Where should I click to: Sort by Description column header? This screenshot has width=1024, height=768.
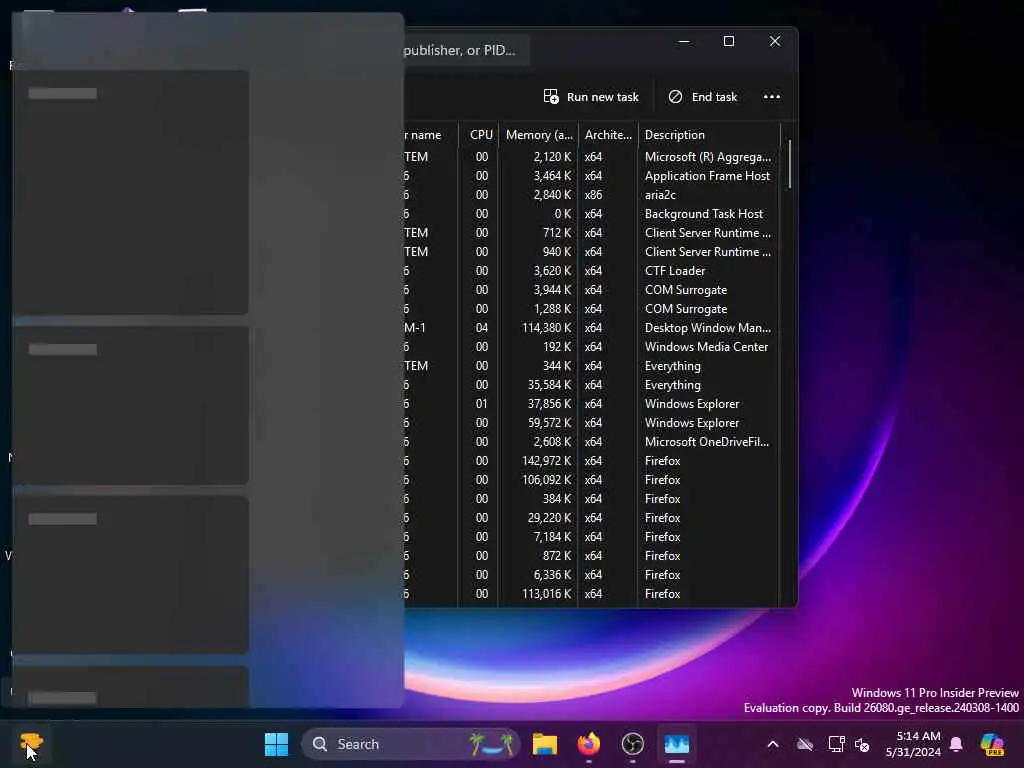coord(709,135)
